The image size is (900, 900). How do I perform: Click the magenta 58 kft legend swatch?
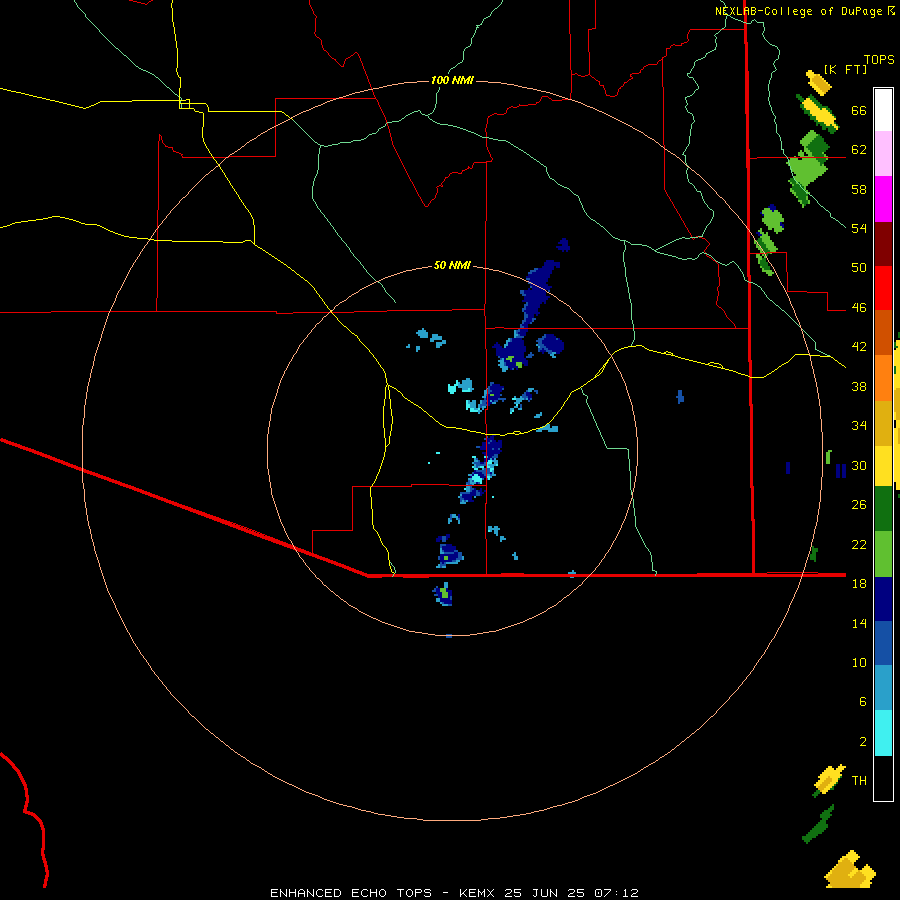[x=883, y=199]
